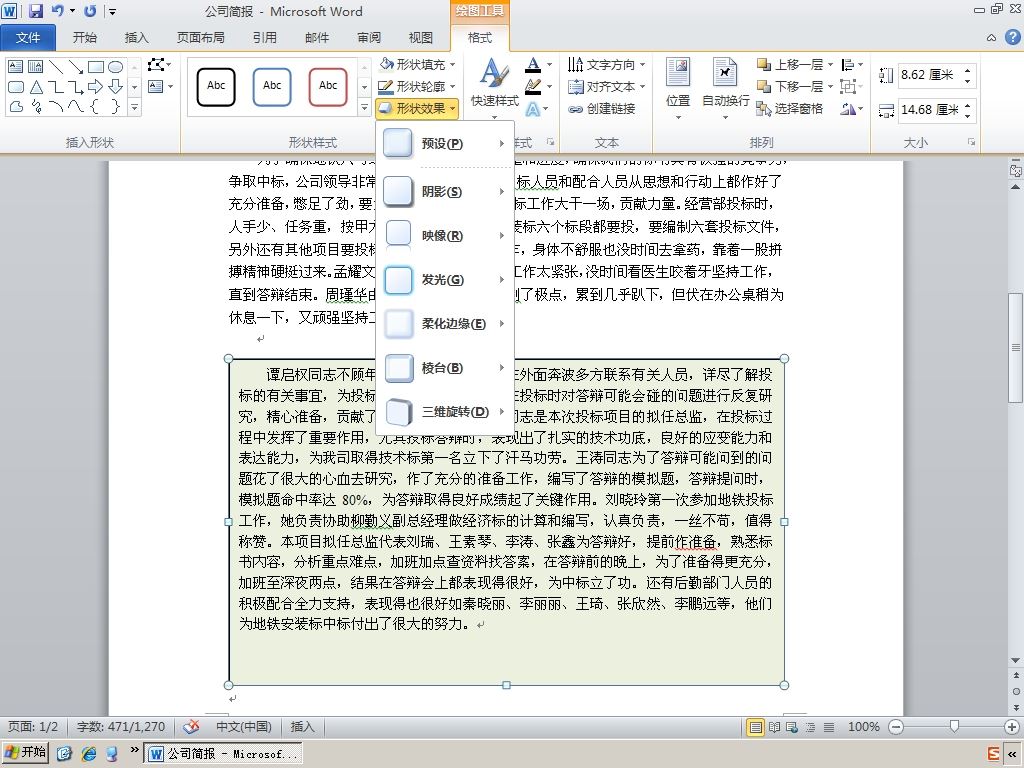
Task: Save document with Quick Access save icon
Action: point(35,10)
